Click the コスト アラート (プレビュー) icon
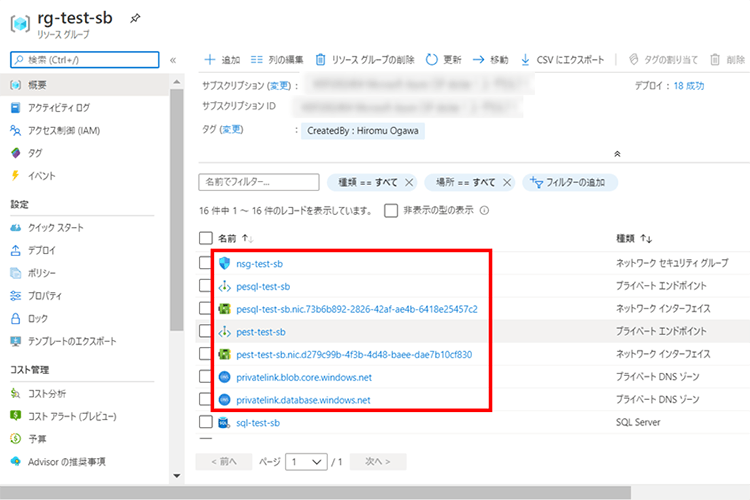This screenshot has height=500, width=750. pyautogui.click(x=16, y=416)
